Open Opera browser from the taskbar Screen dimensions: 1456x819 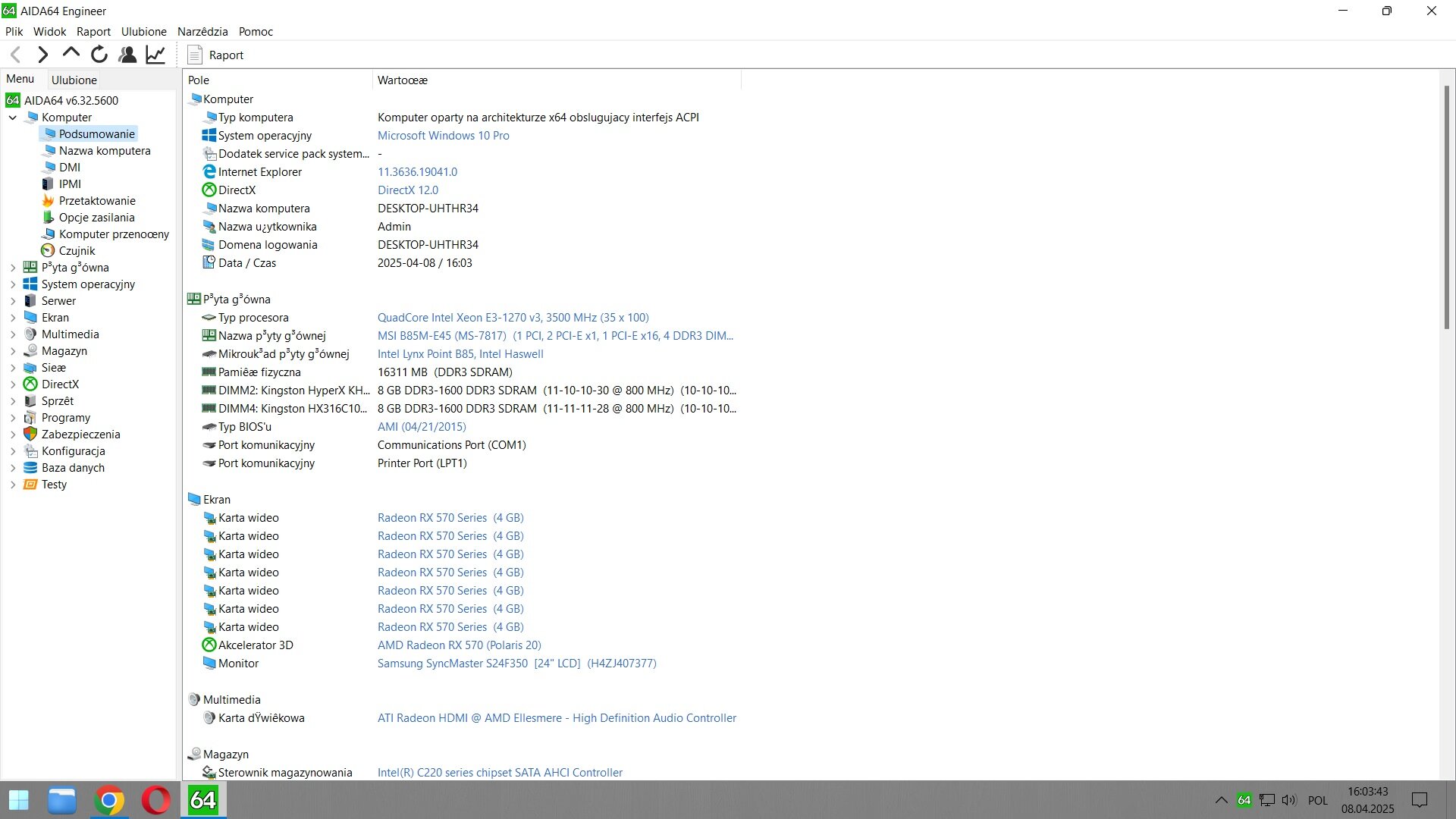click(155, 800)
